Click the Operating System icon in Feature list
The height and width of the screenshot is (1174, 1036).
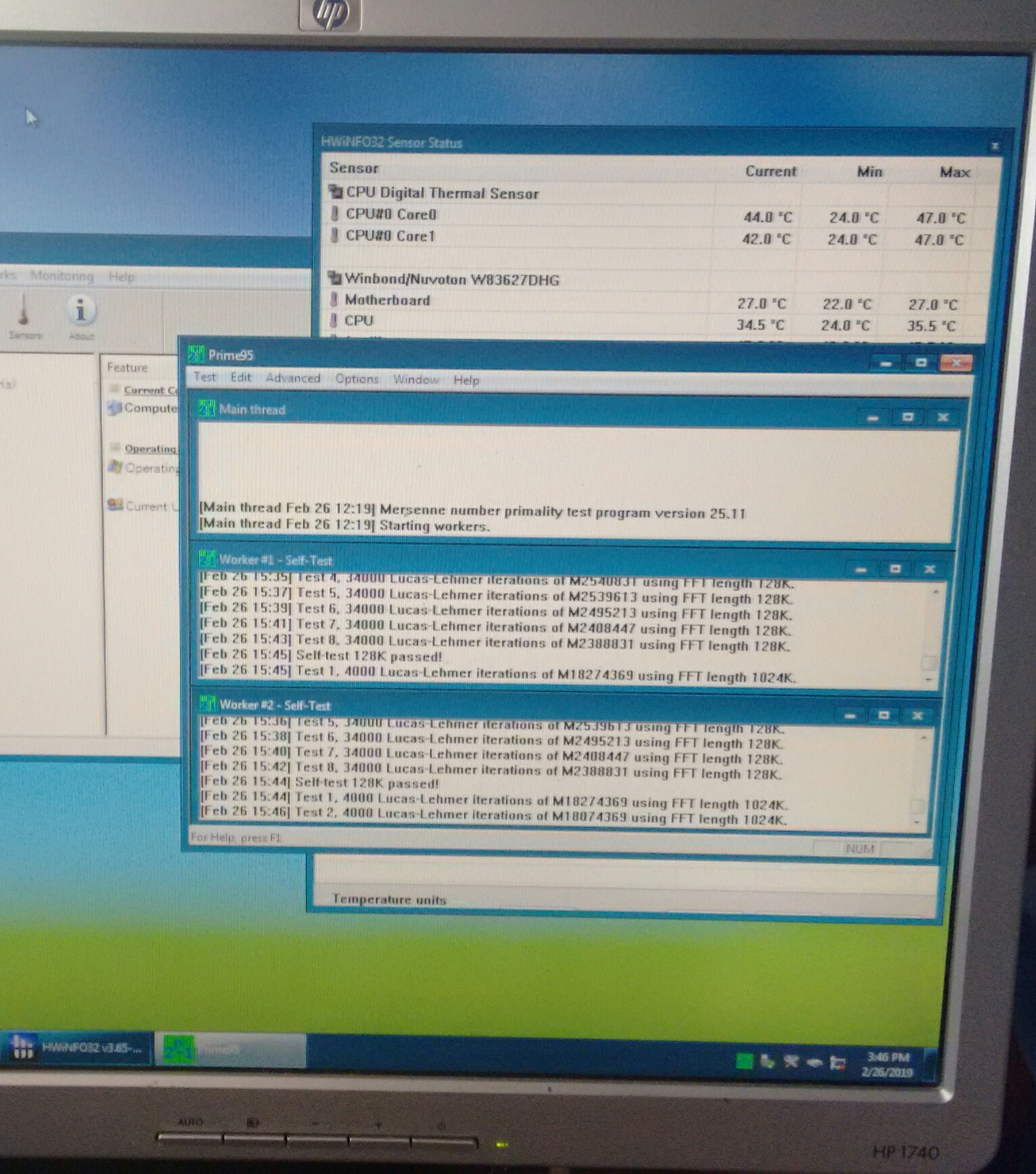tap(115, 467)
